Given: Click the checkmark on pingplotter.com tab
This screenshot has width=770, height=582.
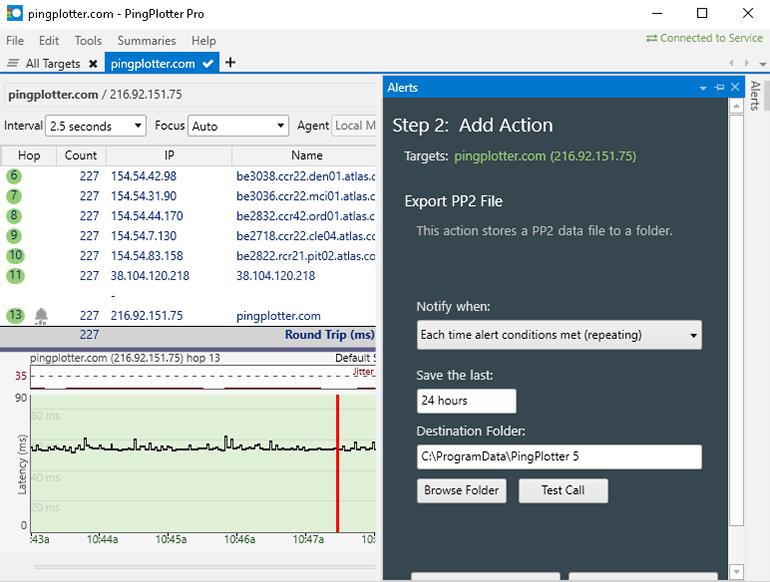Looking at the screenshot, I should 208,64.
